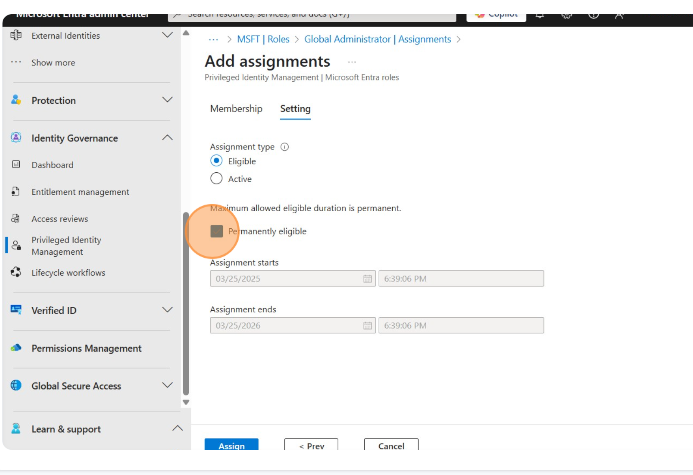Select the Eligible radio button
Viewport: 693px width, 475px height.
pos(216,160)
